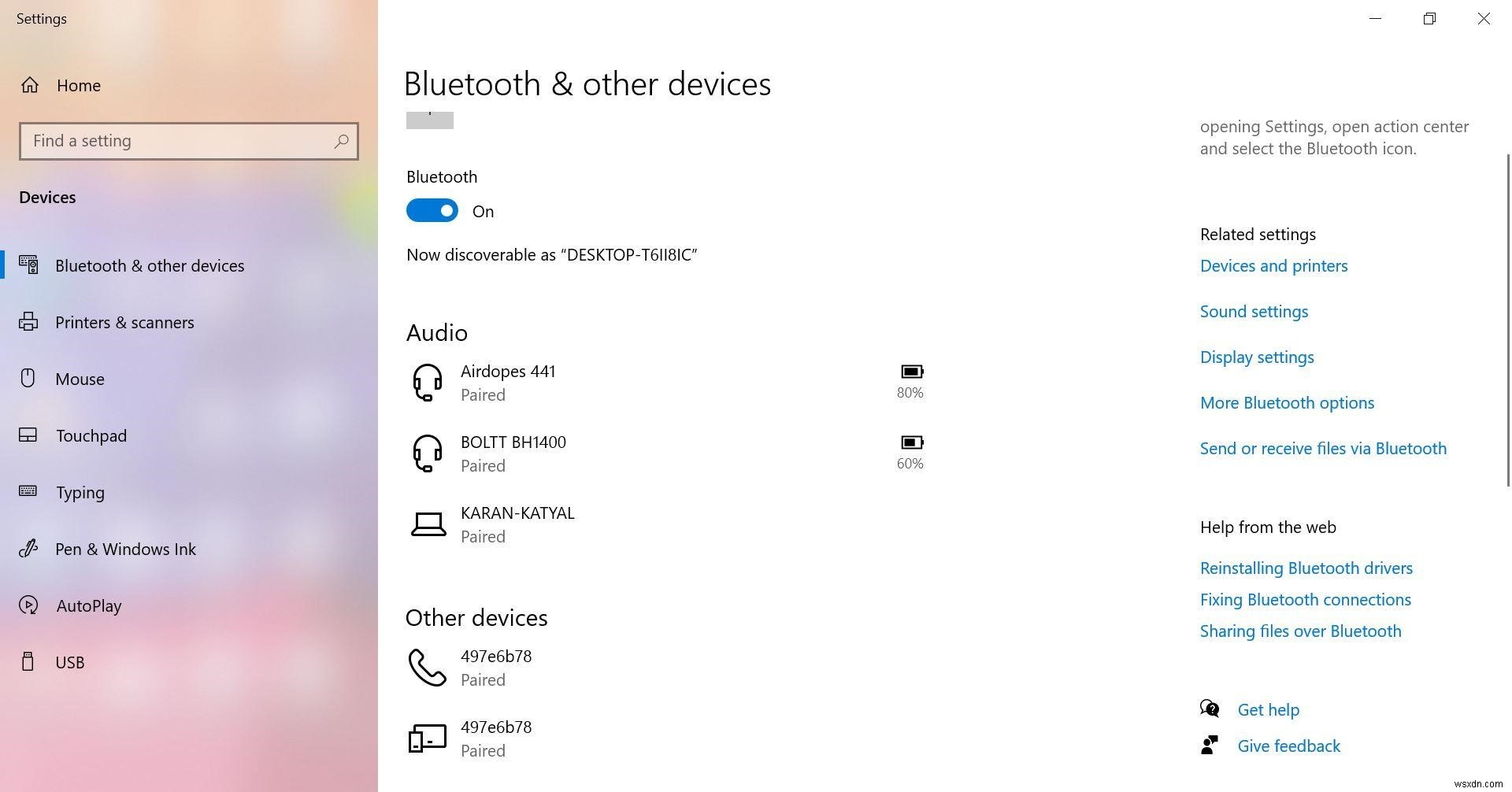Click the phone icon for device 497e6b78
Image resolution: width=1512 pixels, height=792 pixels.
click(426, 667)
